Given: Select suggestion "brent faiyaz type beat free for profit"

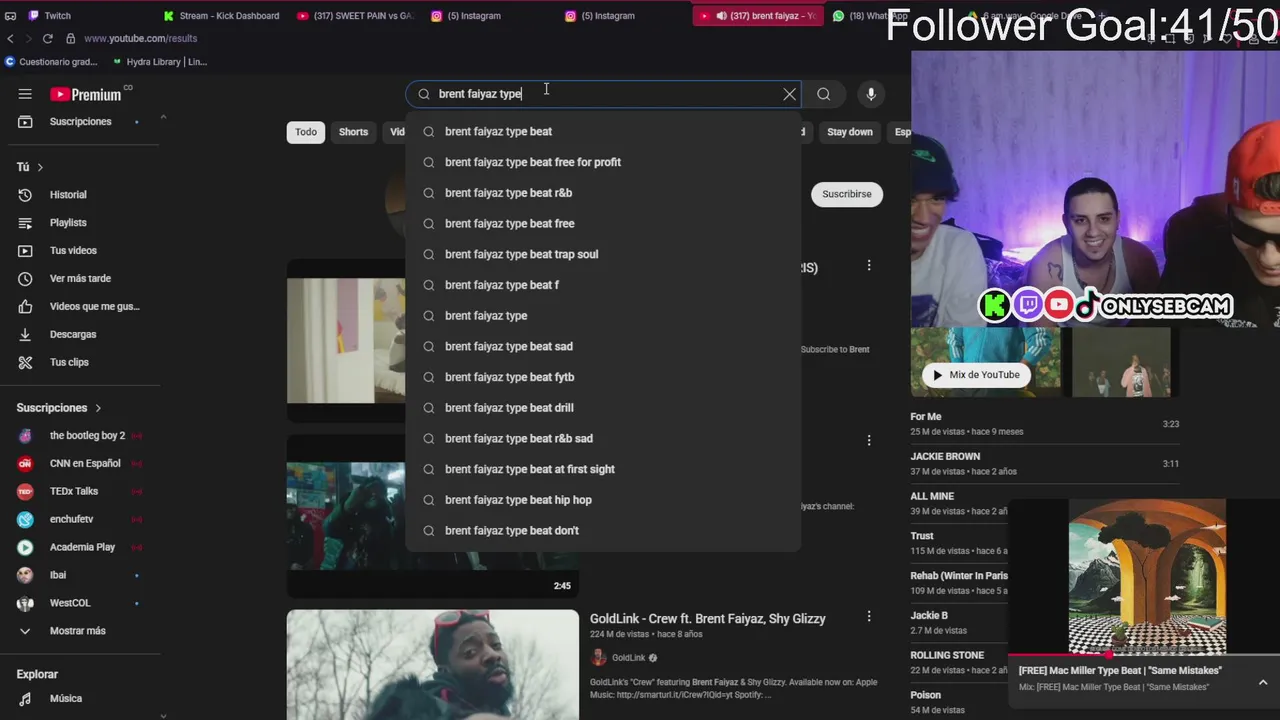Looking at the screenshot, I should (x=603, y=162).
